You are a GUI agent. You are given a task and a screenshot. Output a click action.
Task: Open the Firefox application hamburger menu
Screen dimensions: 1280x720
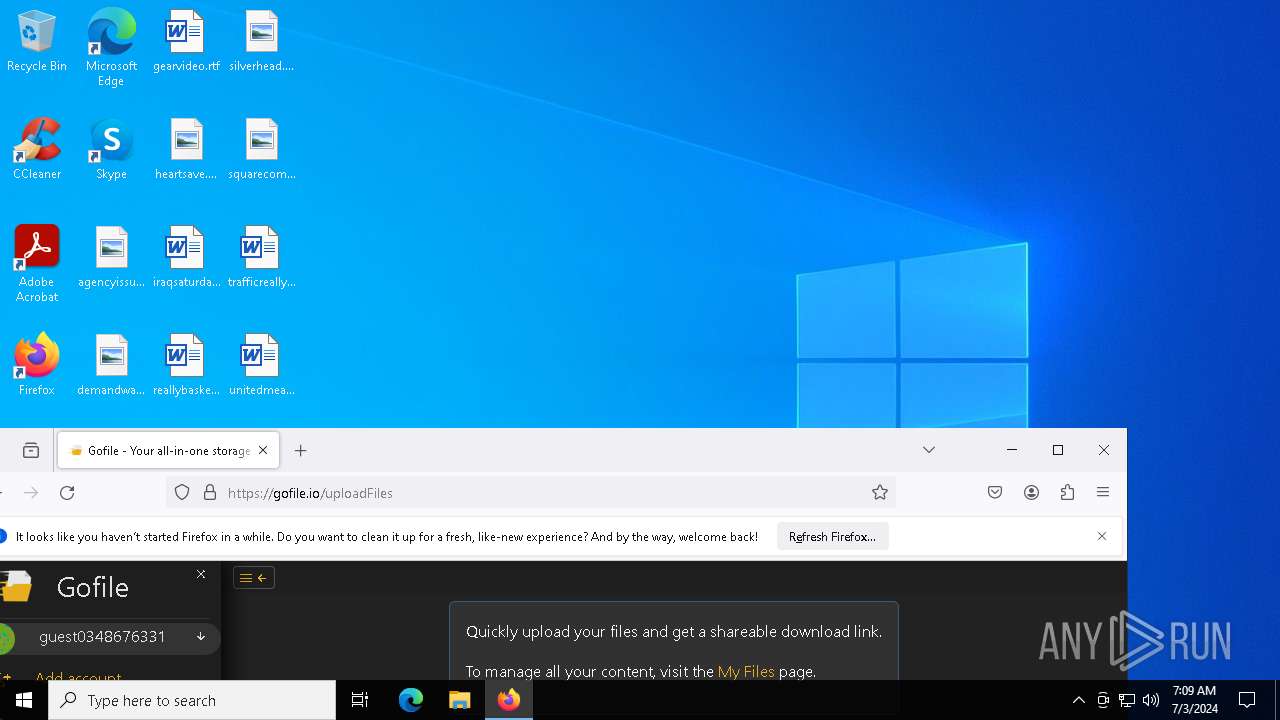point(1103,492)
